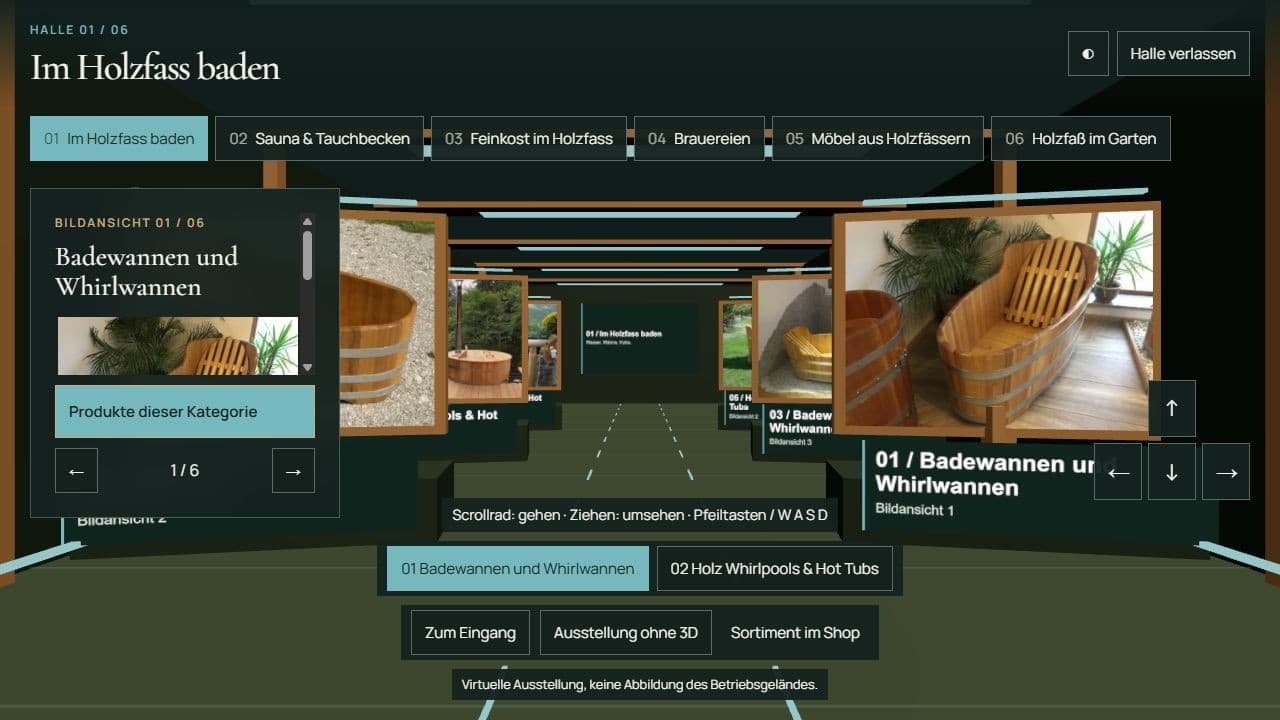The height and width of the screenshot is (720, 1280).
Task: Click the 'Im Holzfass baden' page title
Action: pyautogui.click(x=155, y=68)
